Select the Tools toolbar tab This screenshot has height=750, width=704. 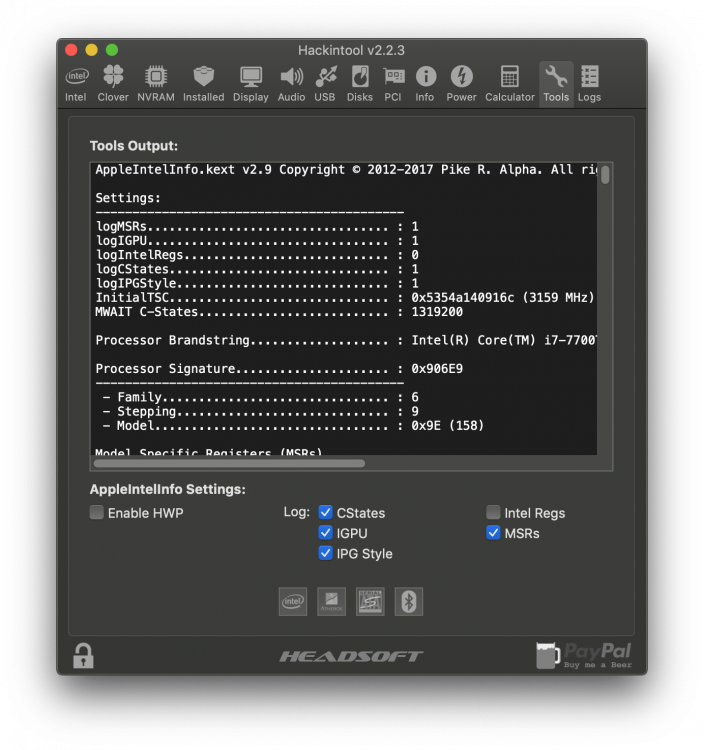556,84
